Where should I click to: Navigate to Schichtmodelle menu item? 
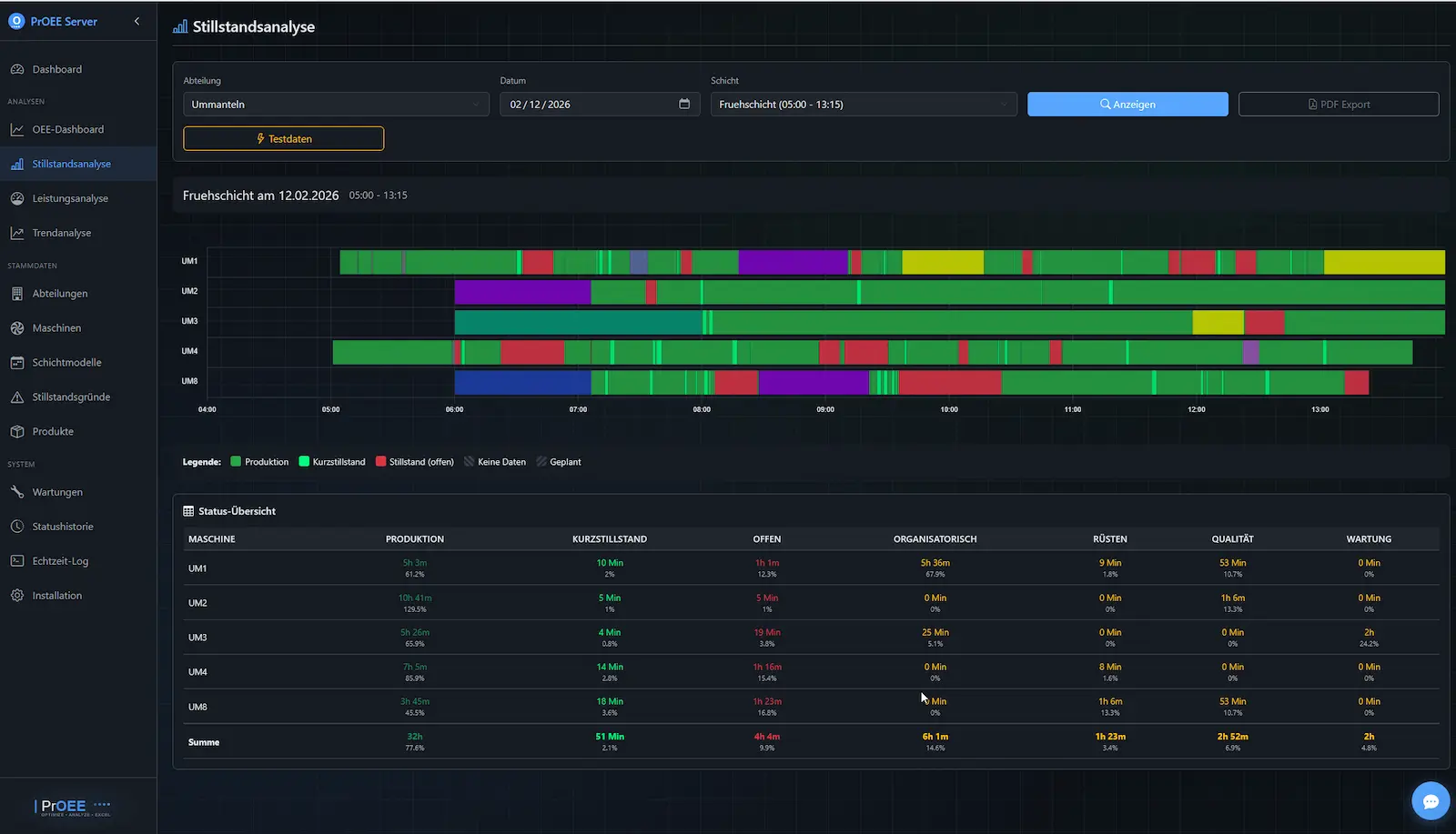(x=66, y=363)
